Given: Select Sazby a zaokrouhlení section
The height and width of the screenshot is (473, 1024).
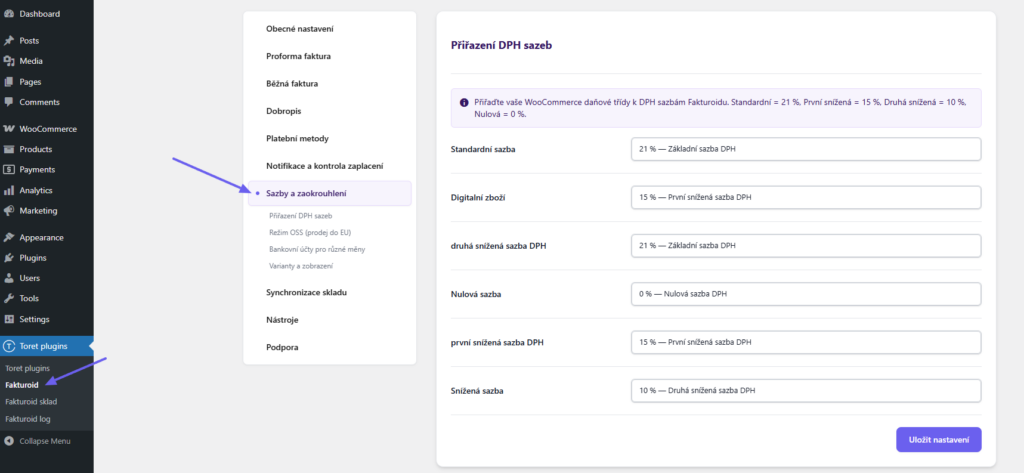Looking at the screenshot, I should 330,193.
